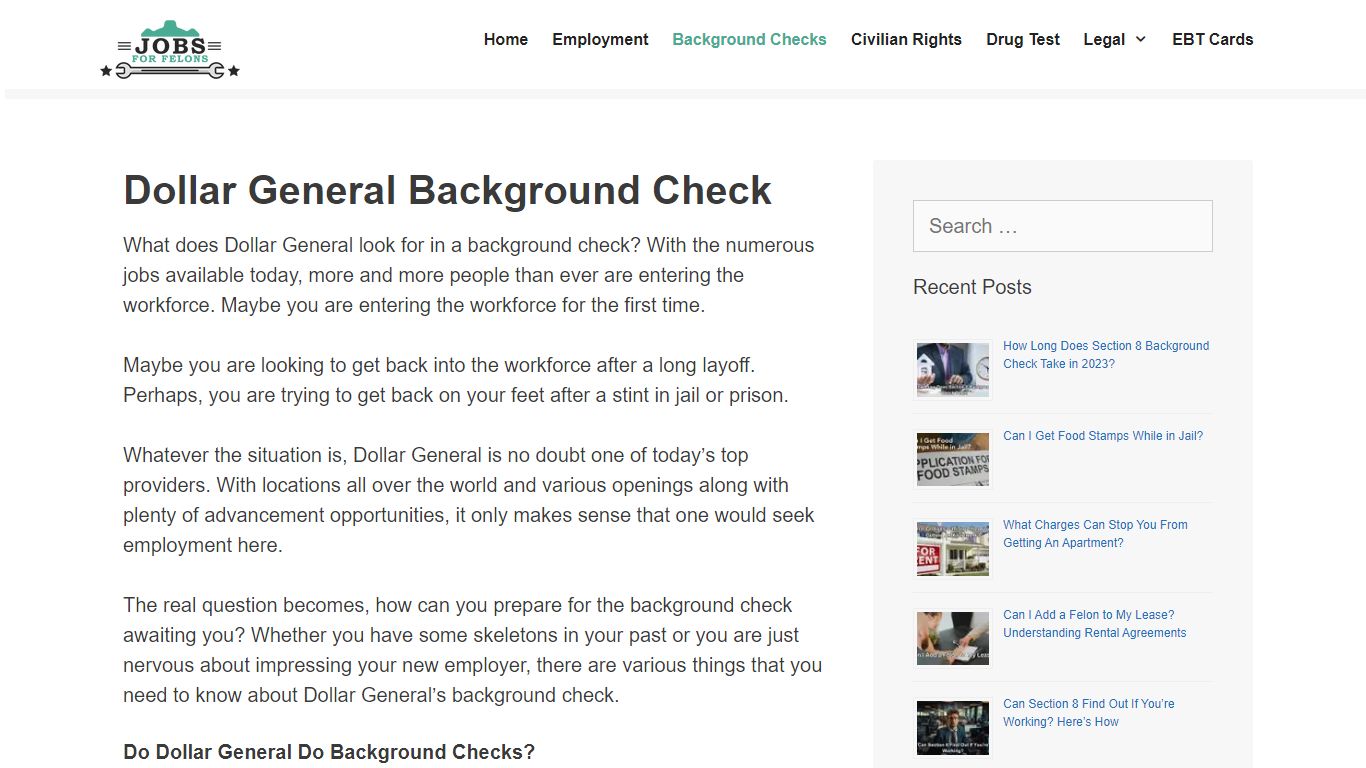
Task: Open Can I Get Food Stamps While in Jail post
Action: tap(1103, 436)
